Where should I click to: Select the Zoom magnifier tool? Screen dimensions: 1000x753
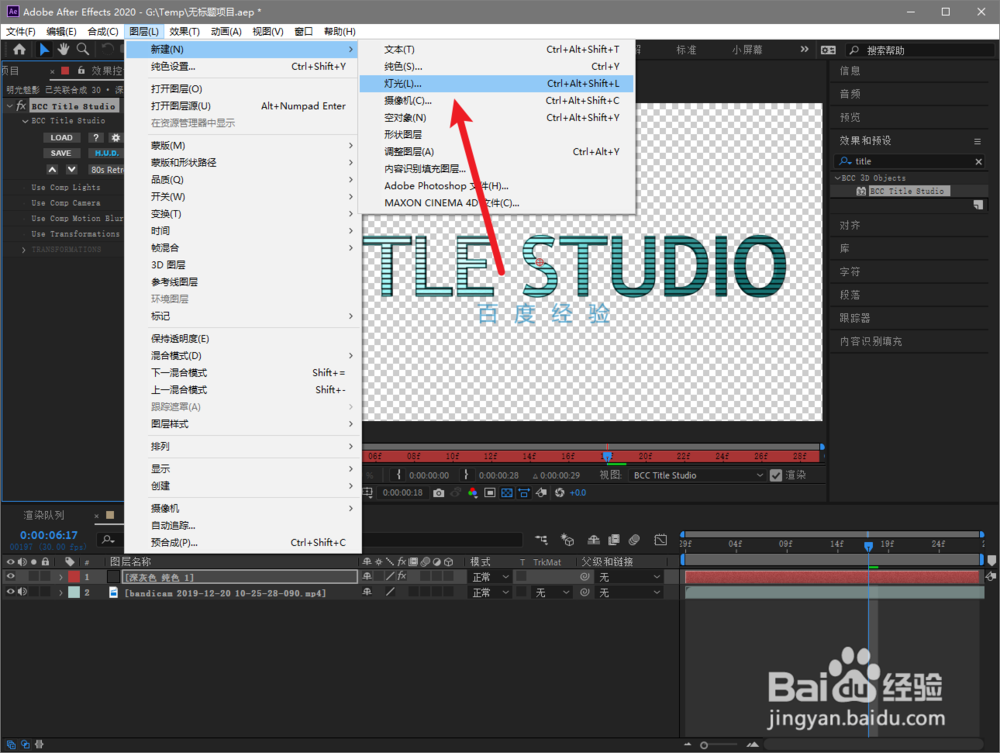click(83, 49)
